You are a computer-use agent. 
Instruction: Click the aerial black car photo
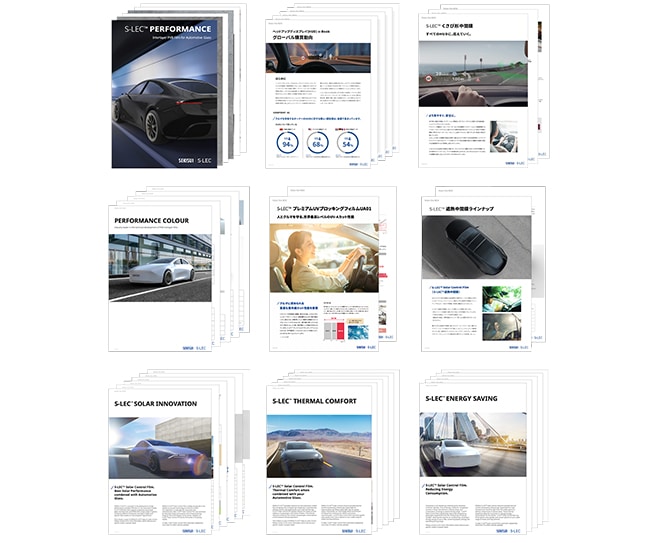click(x=476, y=248)
